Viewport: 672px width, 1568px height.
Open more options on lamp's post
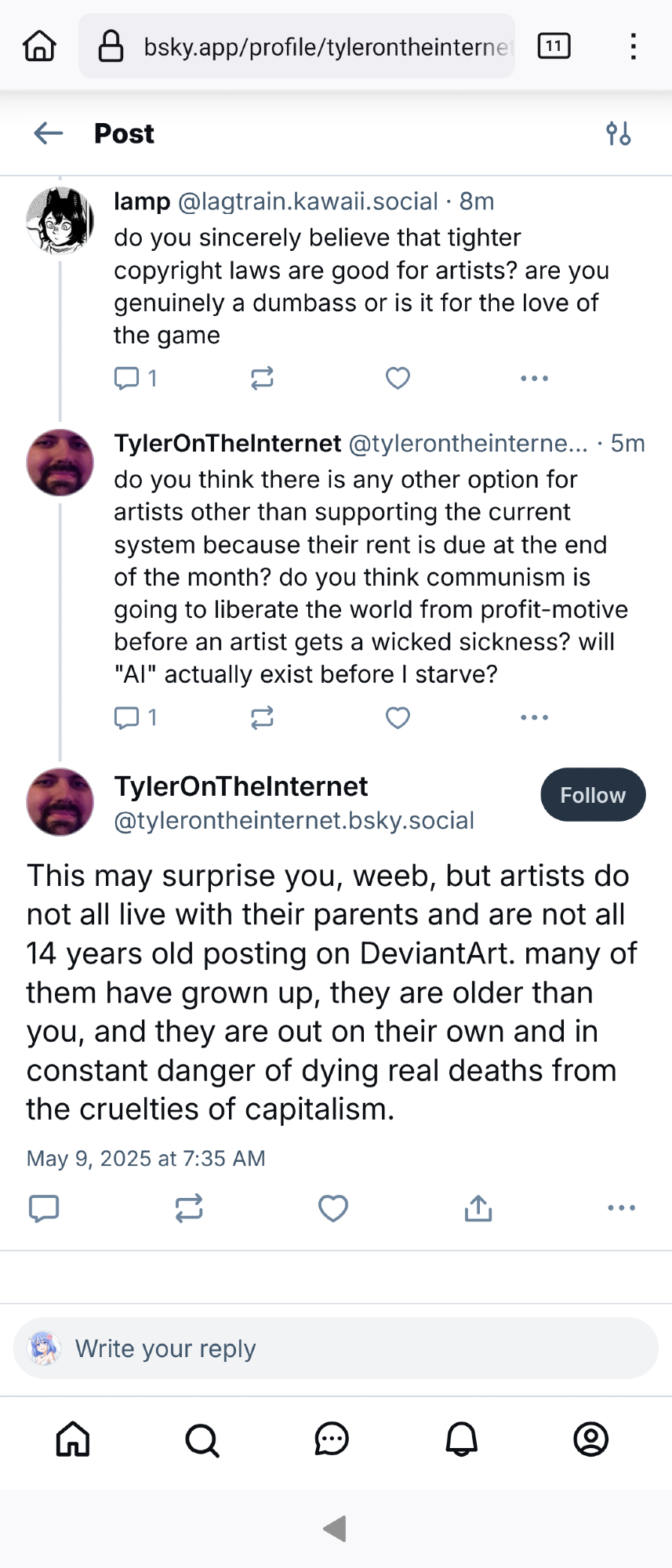pos(534,379)
